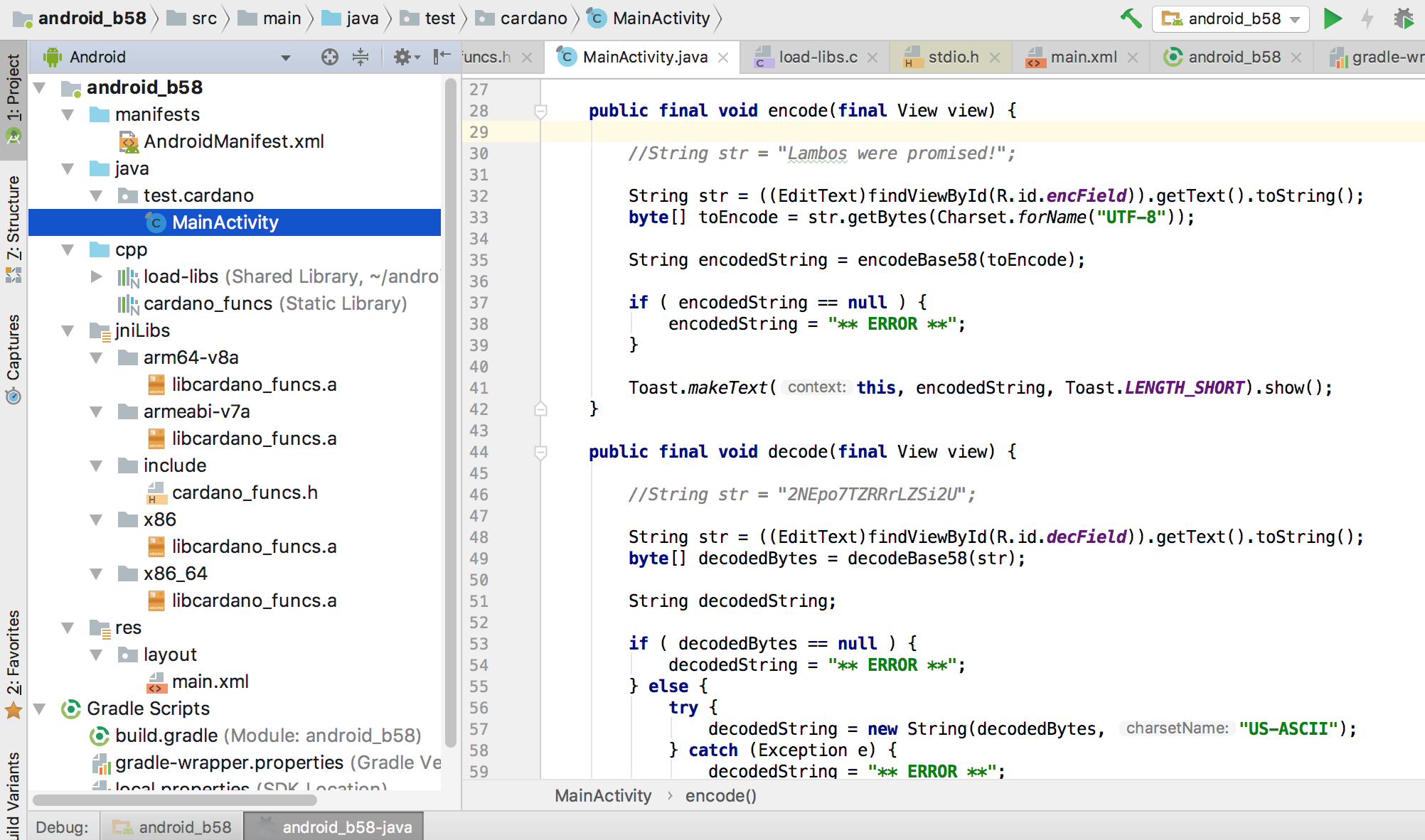1425x840 pixels.
Task: Expand load-libs shared library node
Action: tap(97, 276)
